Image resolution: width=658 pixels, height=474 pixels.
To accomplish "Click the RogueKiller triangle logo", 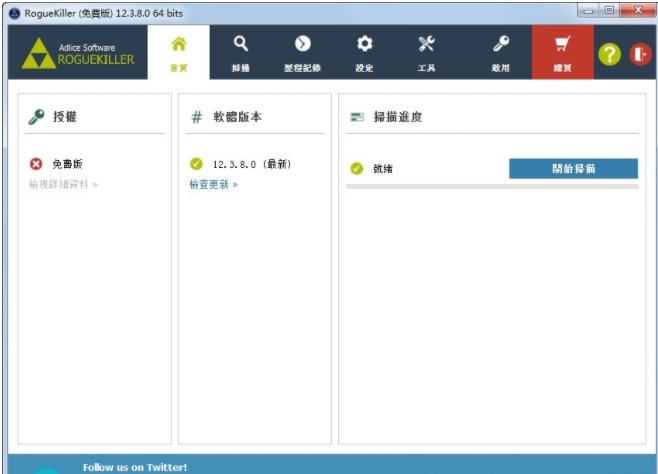I will click(39, 54).
